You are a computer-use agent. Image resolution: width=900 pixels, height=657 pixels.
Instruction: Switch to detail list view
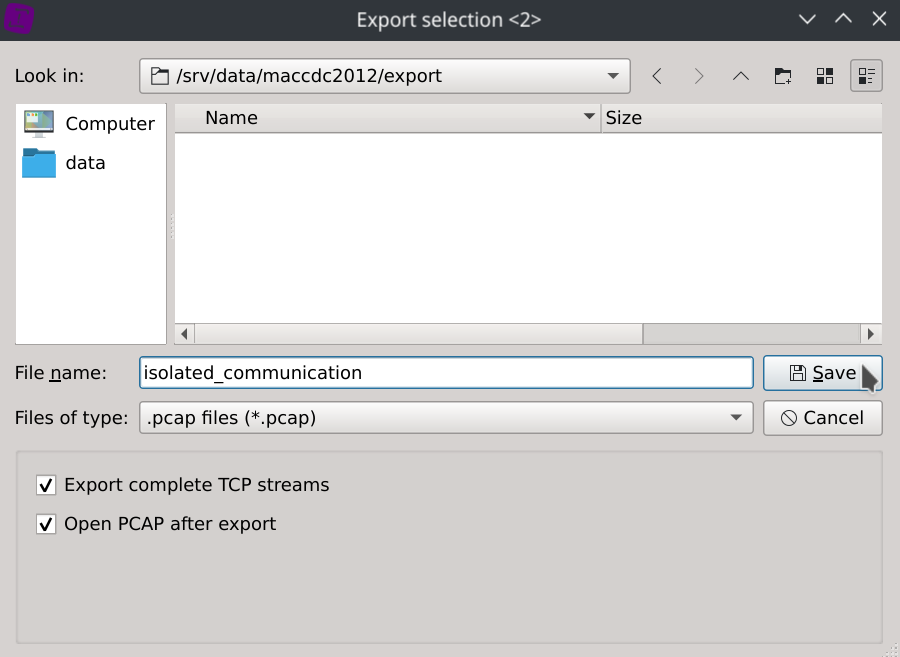866,76
